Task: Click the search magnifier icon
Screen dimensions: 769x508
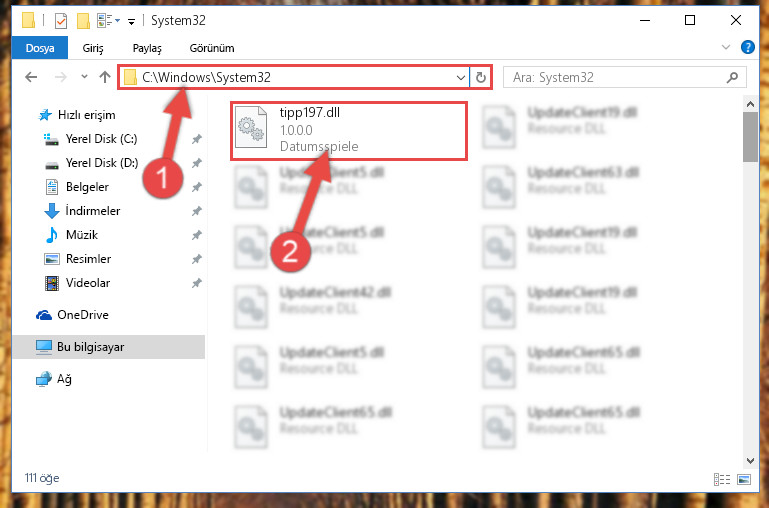Action: coord(732,77)
